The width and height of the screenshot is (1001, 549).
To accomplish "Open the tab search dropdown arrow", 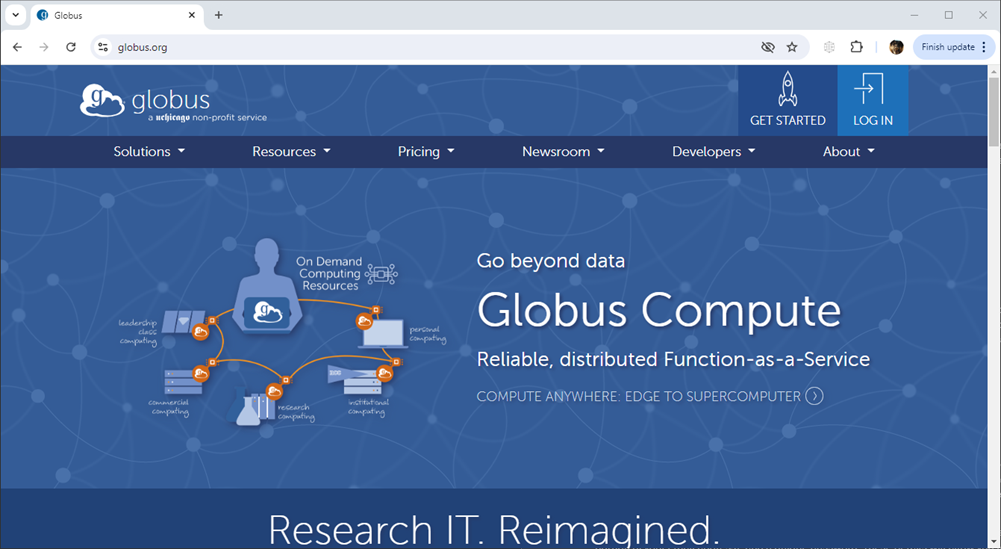I will click(15, 15).
